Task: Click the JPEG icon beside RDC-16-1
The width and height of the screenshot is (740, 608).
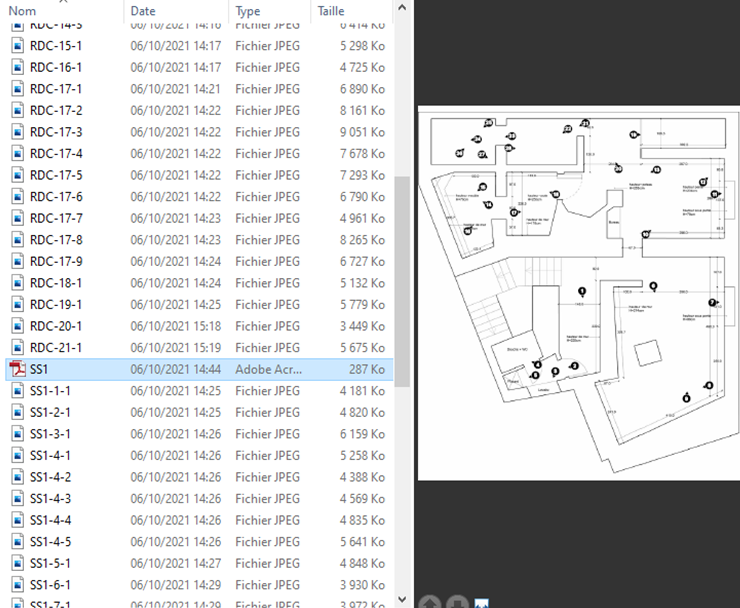Action: [x=17, y=68]
